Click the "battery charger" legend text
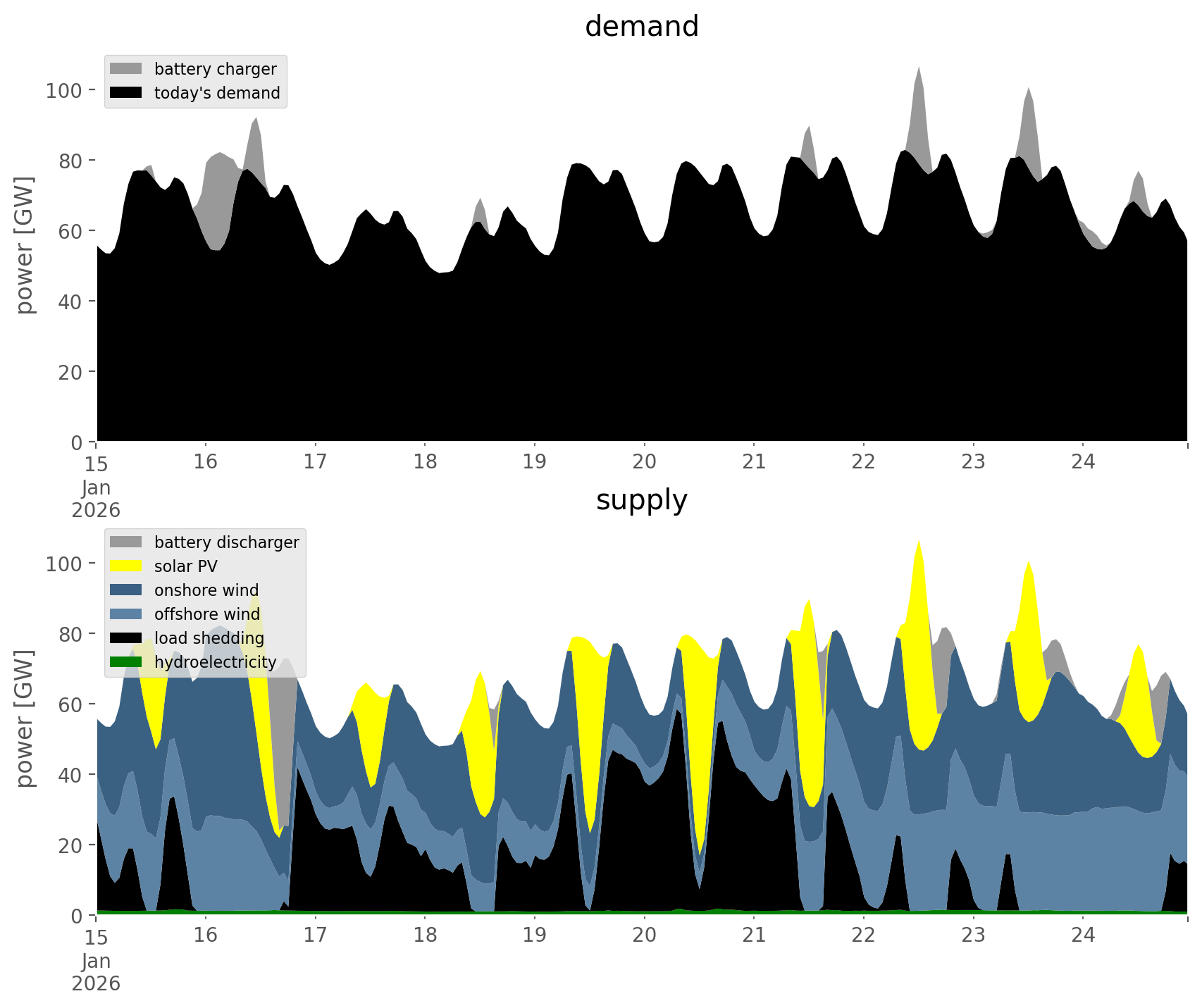The height and width of the screenshot is (1008, 1202). tap(215, 69)
